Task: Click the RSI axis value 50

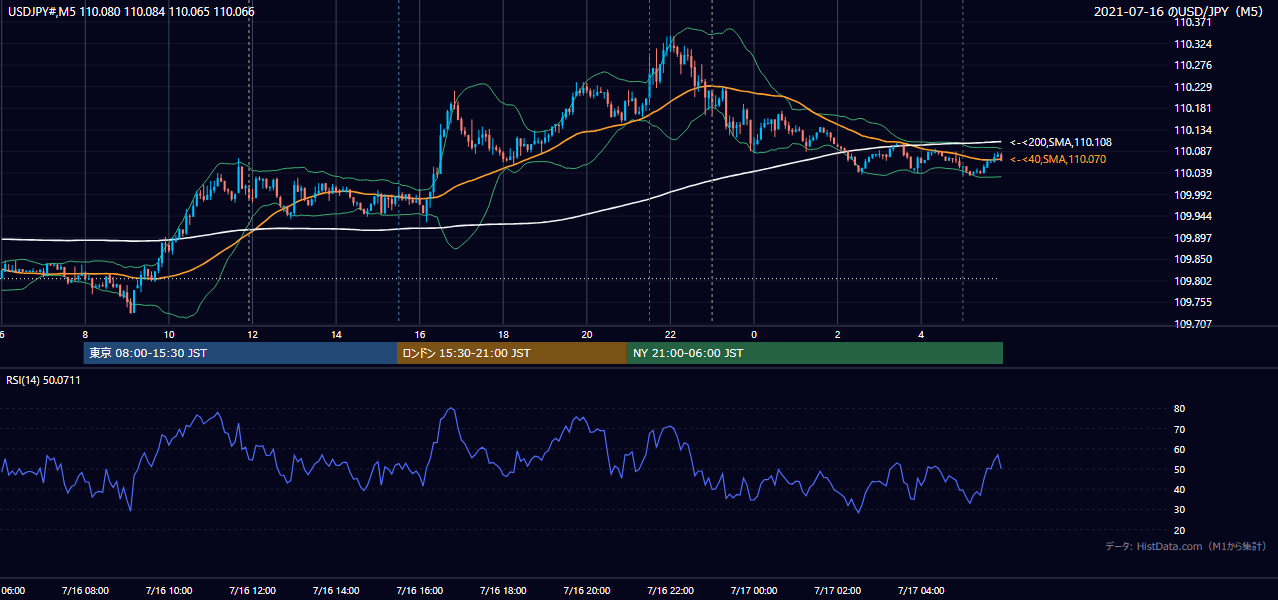Action: point(1180,469)
